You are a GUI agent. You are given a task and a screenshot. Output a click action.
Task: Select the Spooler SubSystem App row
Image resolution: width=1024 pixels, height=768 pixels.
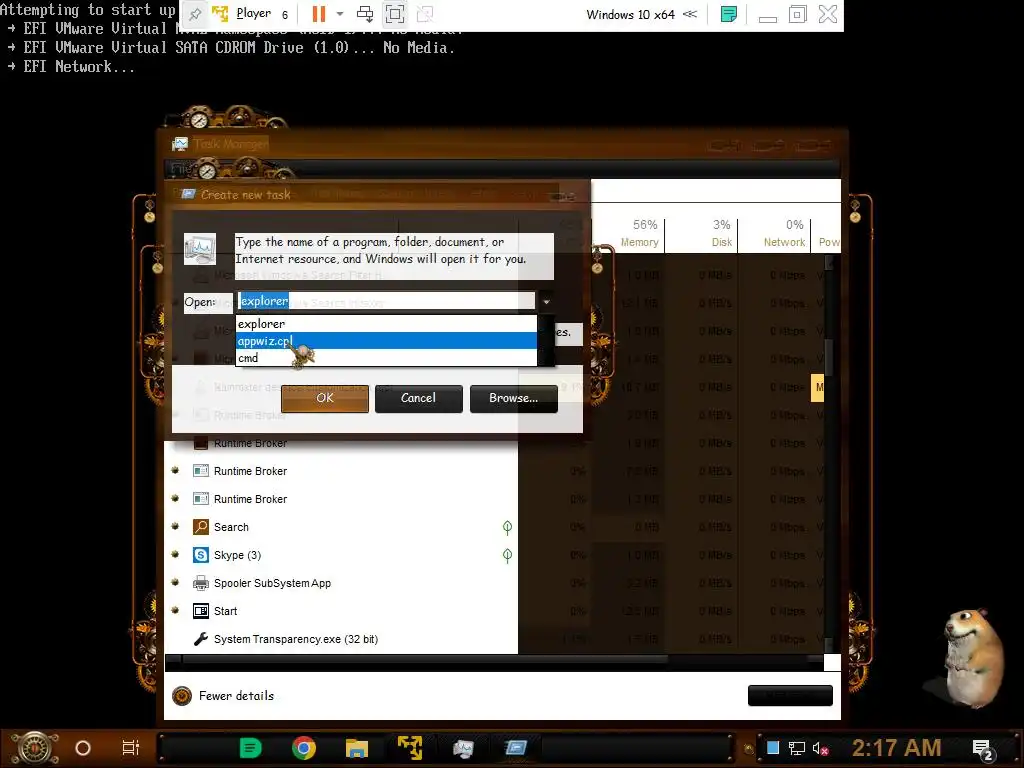click(x=342, y=583)
